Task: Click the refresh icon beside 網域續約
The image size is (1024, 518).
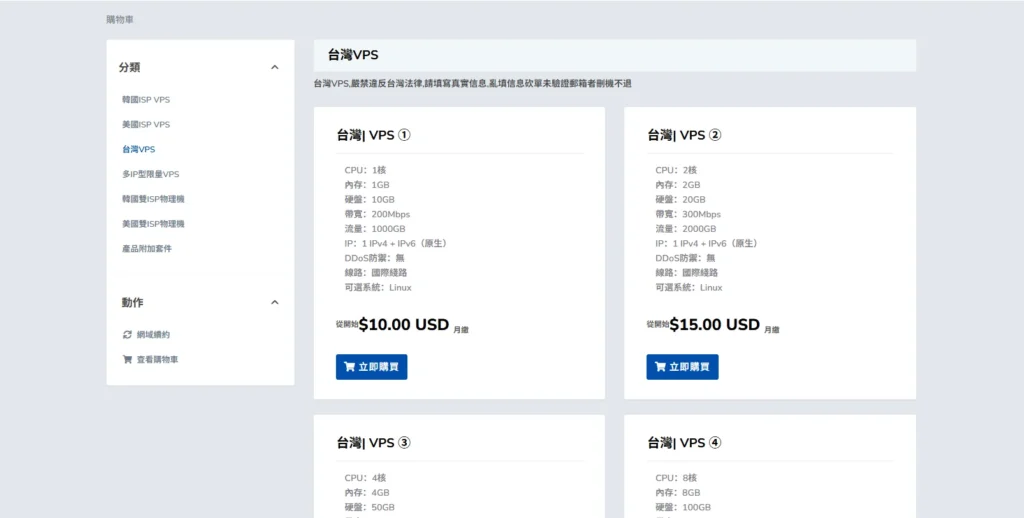Action: (x=127, y=334)
